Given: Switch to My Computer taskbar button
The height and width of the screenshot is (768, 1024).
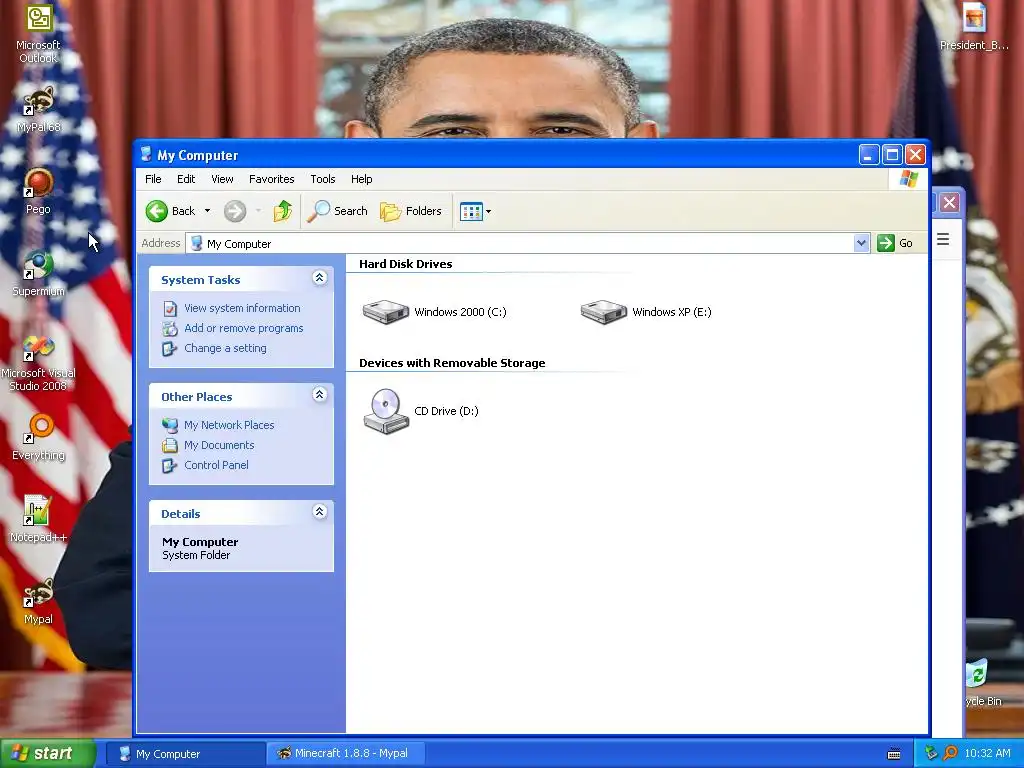Looking at the screenshot, I should (x=185, y=754).
